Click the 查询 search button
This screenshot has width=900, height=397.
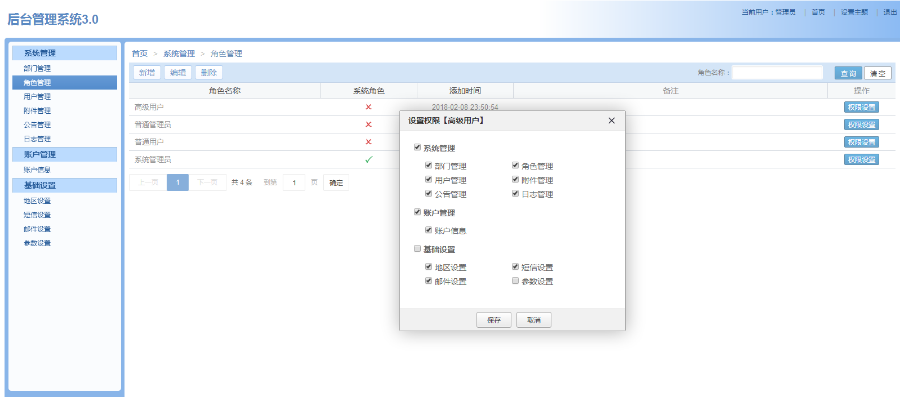(x=848, y=73)
